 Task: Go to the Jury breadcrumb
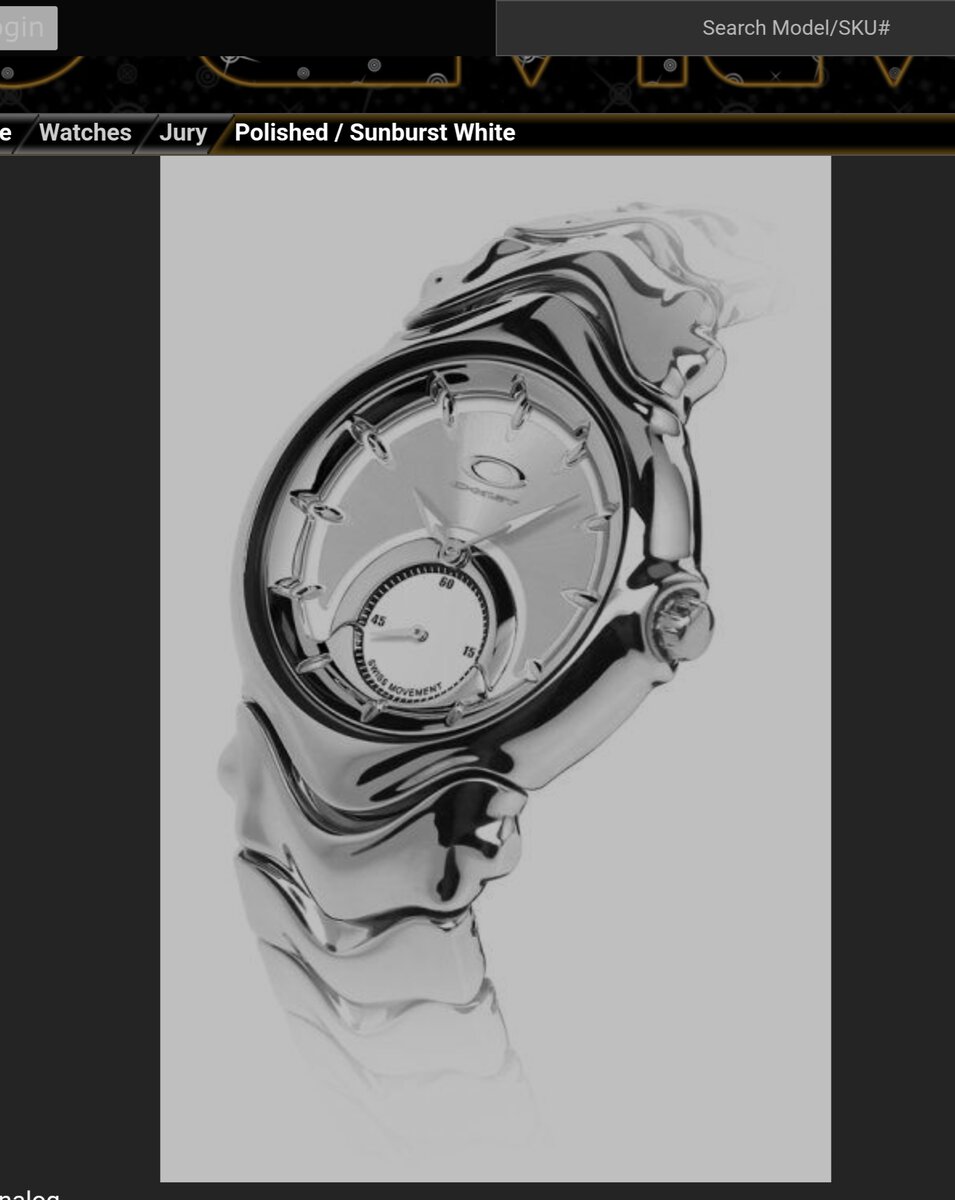[183, 133]
